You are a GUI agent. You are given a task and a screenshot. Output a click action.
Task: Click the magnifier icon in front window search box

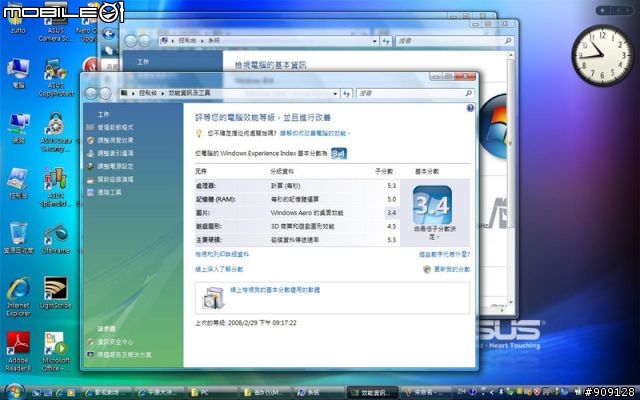click(x=469, y=93)
